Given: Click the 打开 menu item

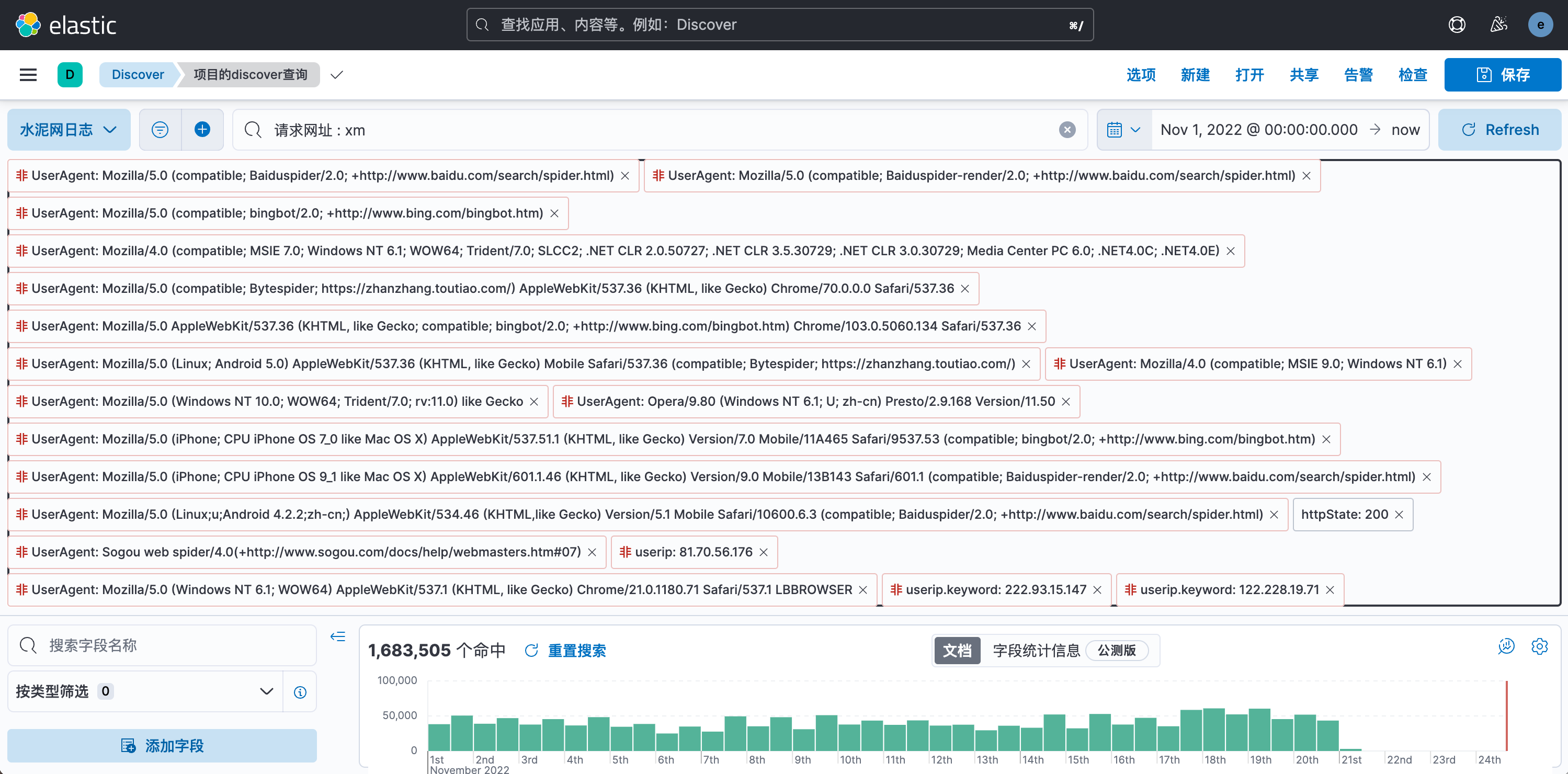Looking at the screenshot, I should pyautogui.click(x=1249, y=75).
